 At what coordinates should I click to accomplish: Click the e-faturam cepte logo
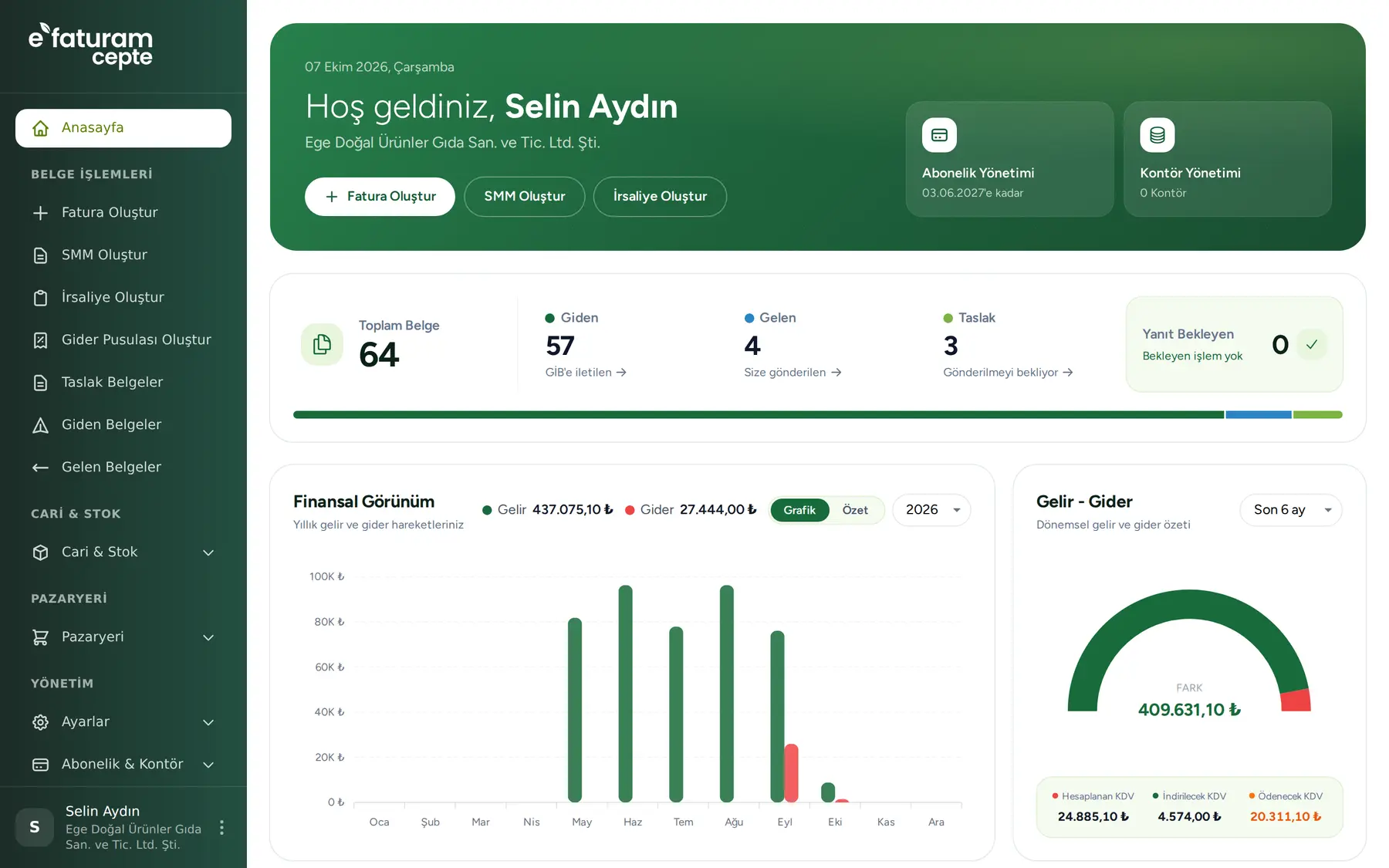click(91, 45)
